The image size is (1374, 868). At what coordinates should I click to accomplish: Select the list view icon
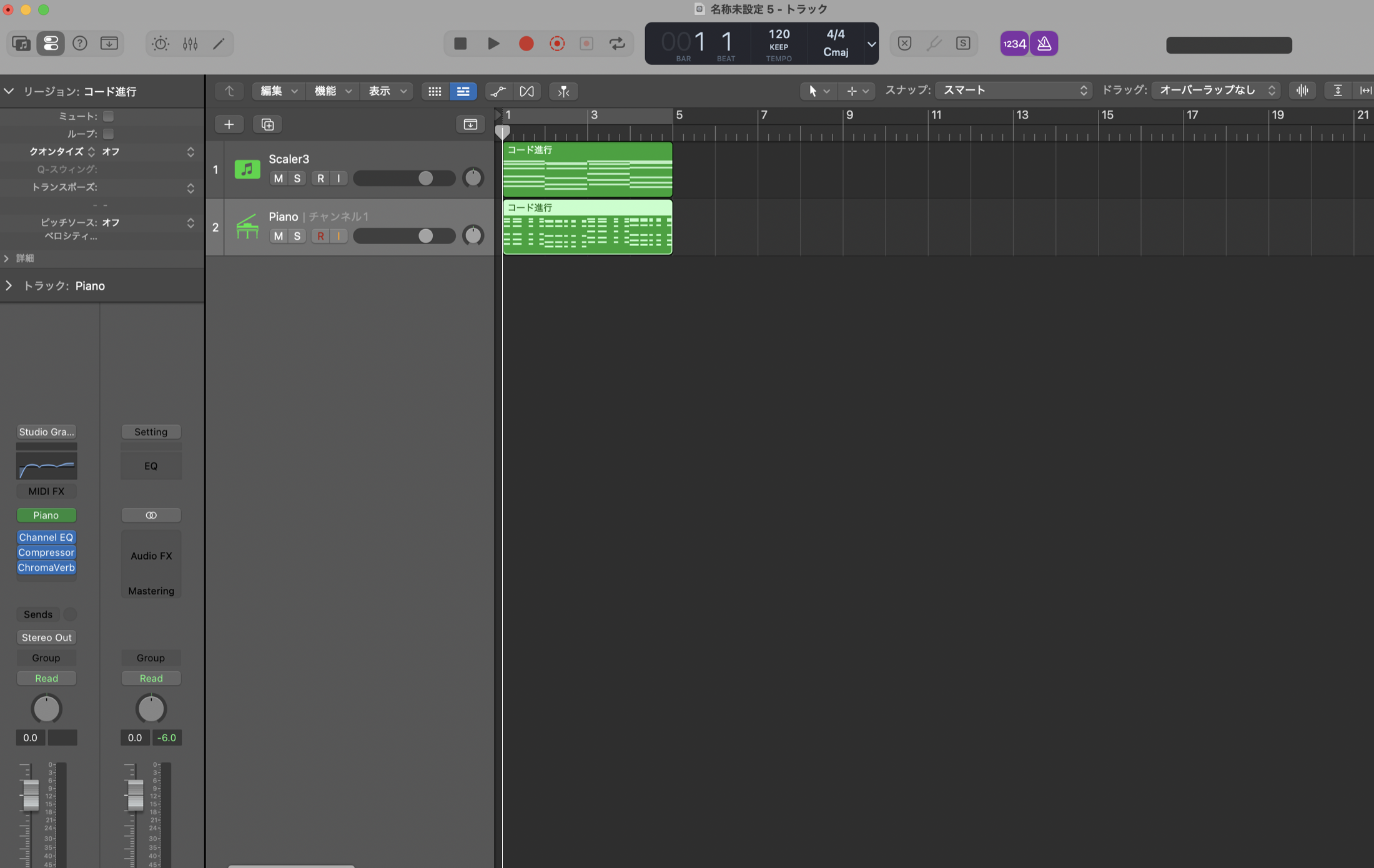click(x=463, y=91)
